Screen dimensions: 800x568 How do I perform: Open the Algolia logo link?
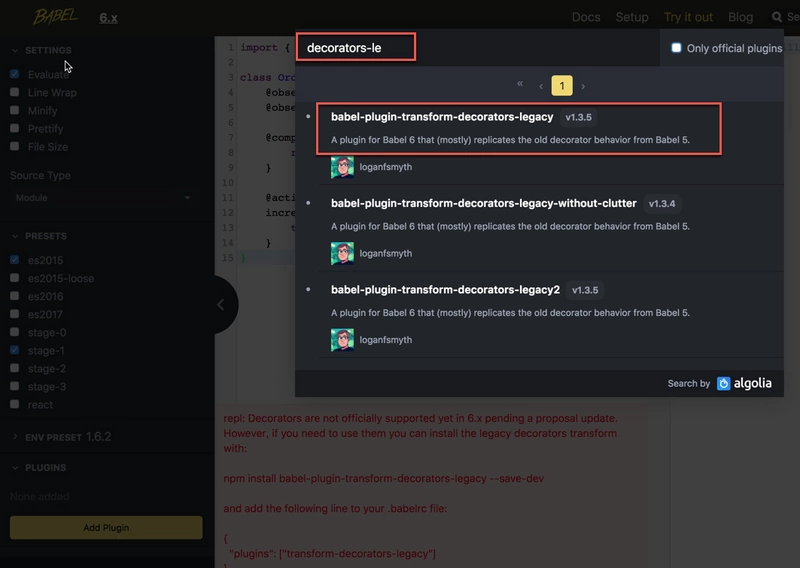(x=744, y=383)
